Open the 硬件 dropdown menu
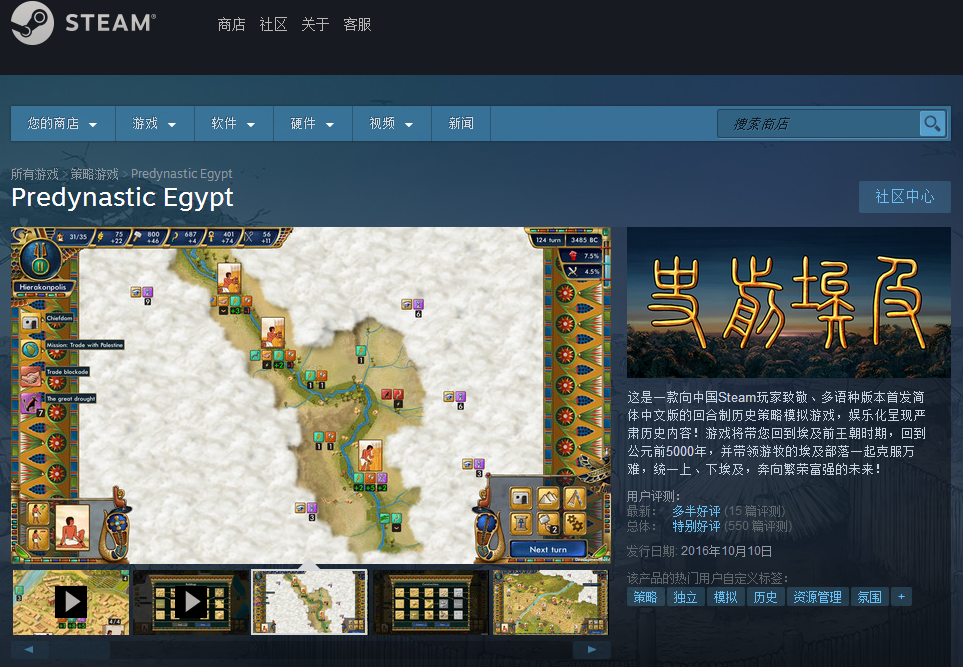963x667 pixels. click(x=313, y=123)
